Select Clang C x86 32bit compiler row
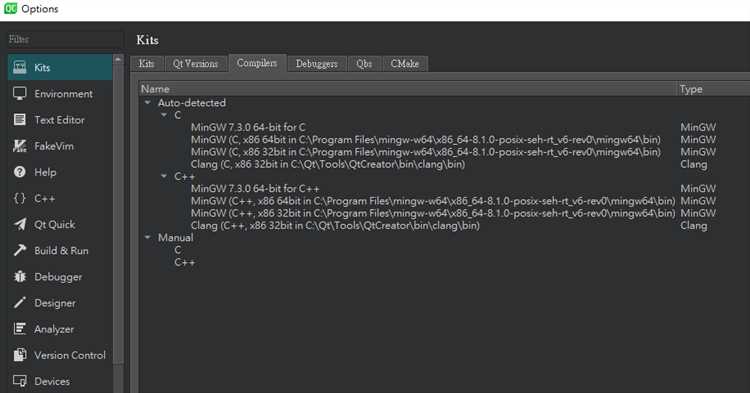Image resolution: width=750 pixels, height=393 pixels. click(328, 164)
